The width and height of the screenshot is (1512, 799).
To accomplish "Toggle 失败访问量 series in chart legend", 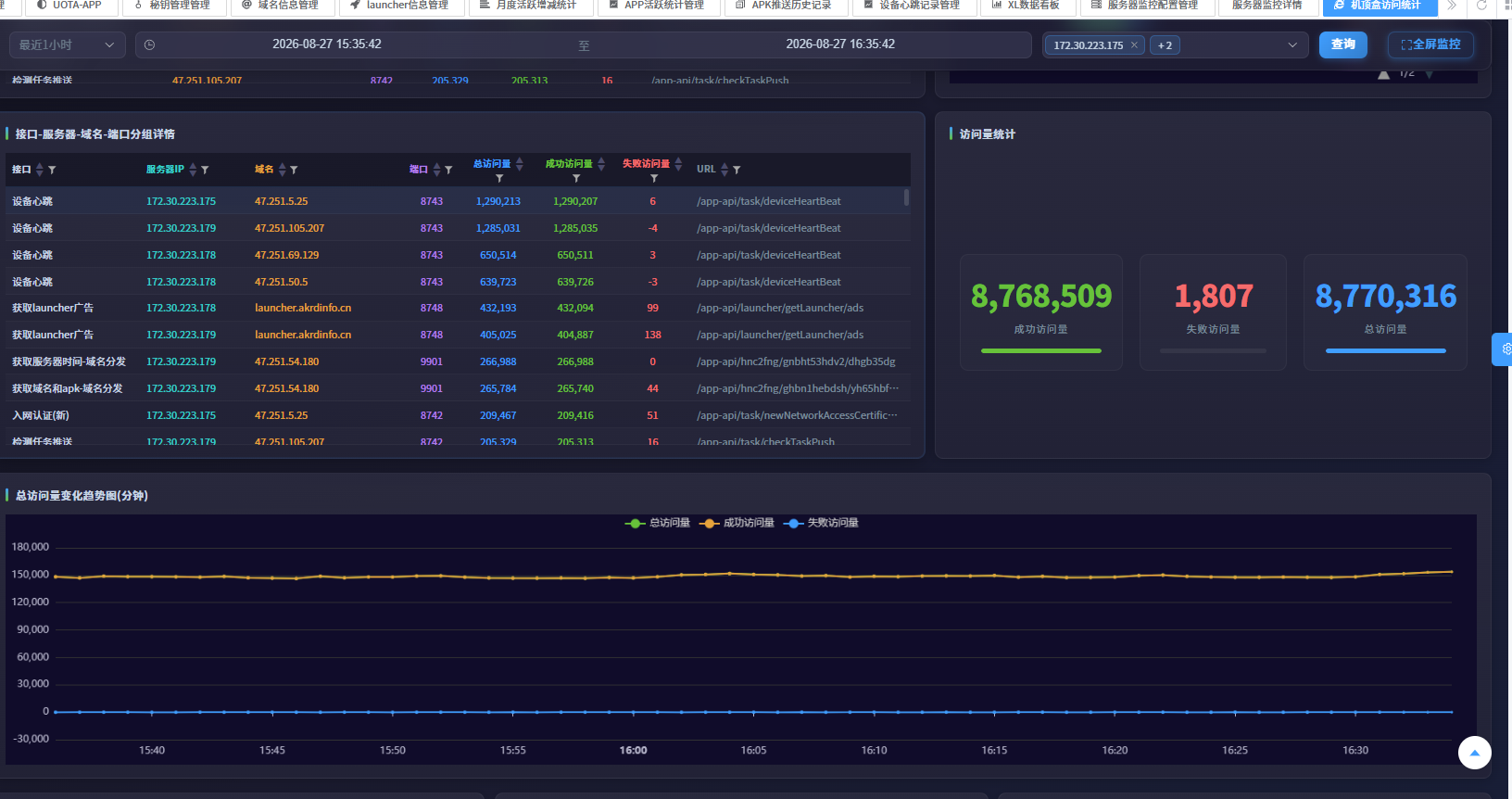I will pyautogui.click(x=821, y=523).
